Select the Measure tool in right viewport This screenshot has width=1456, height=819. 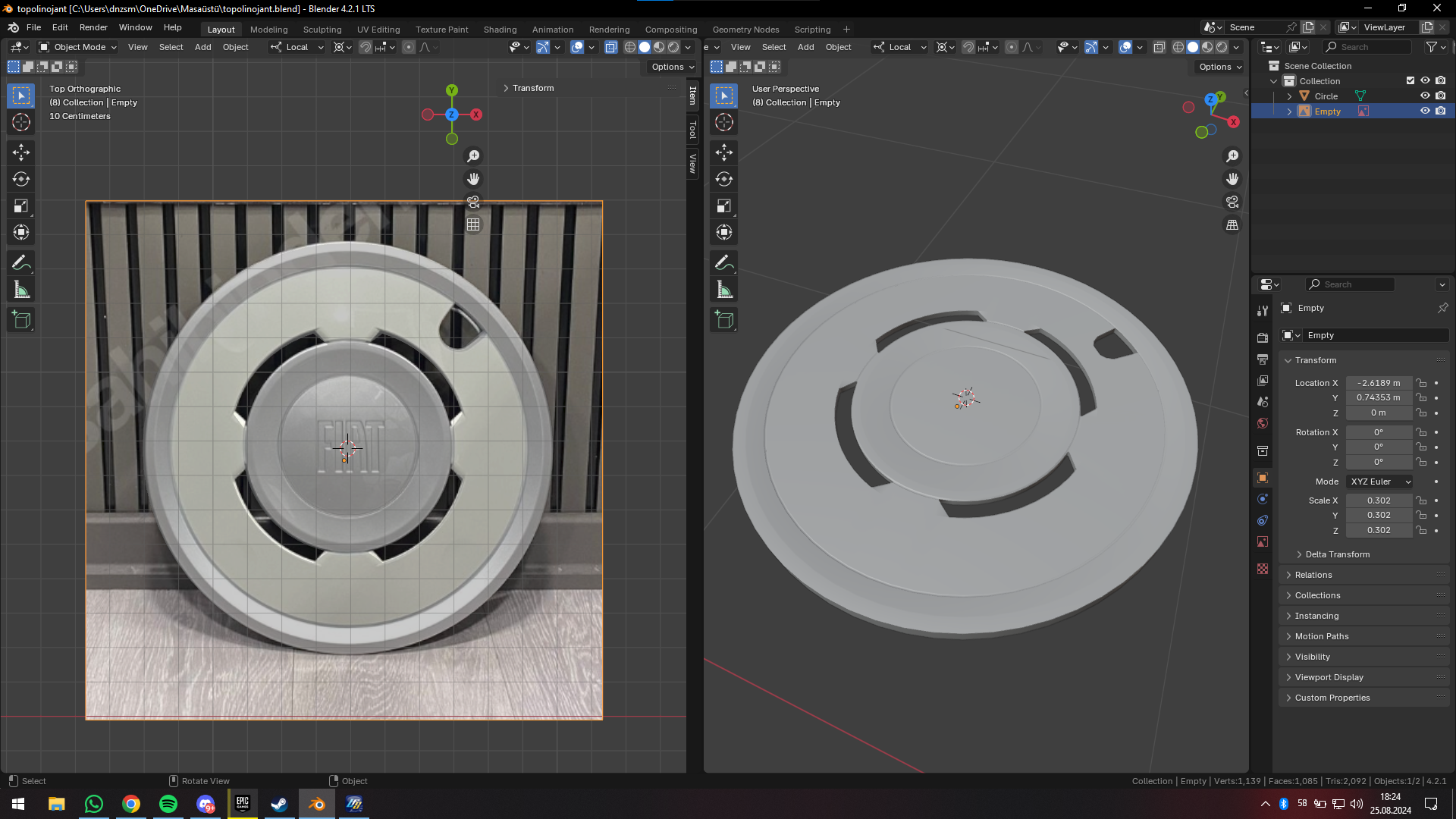pyautogui.click(x=723, y=290)
